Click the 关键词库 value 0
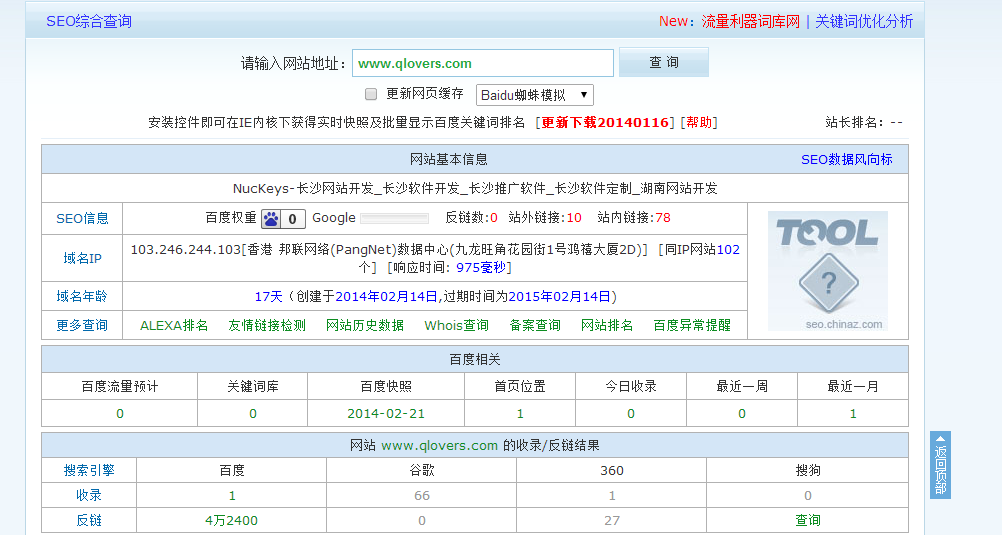This screenshot has height=535, width=1002. tap(253, 414)
